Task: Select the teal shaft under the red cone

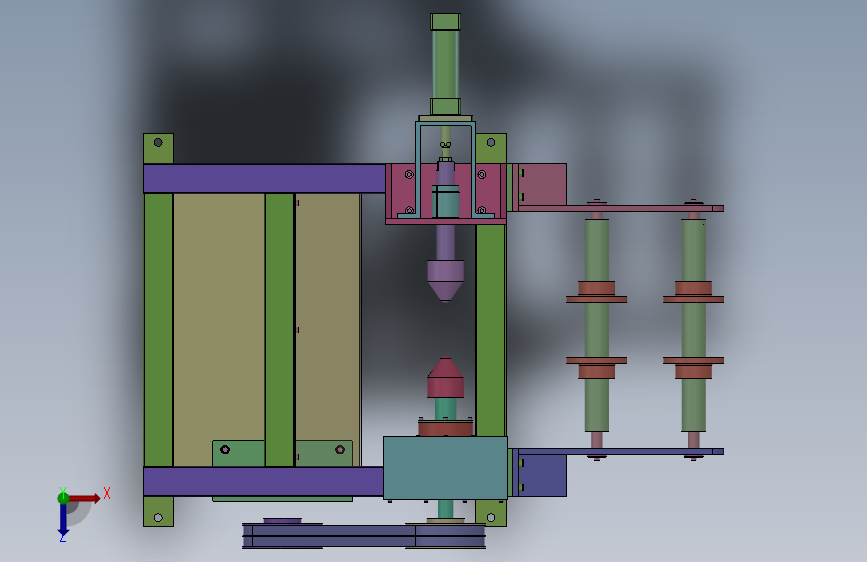Action: point(445,409)
